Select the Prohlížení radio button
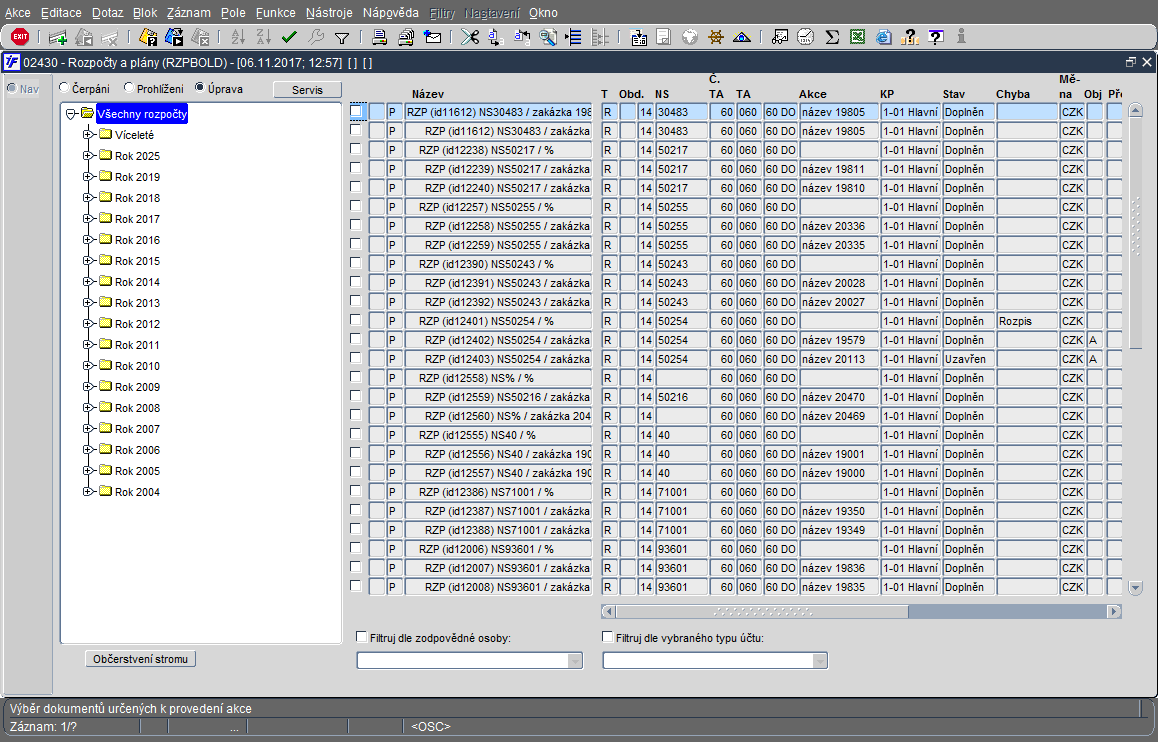Image resolution: width=1158 pixels, height=742 pixels. (x=129, y=88)
